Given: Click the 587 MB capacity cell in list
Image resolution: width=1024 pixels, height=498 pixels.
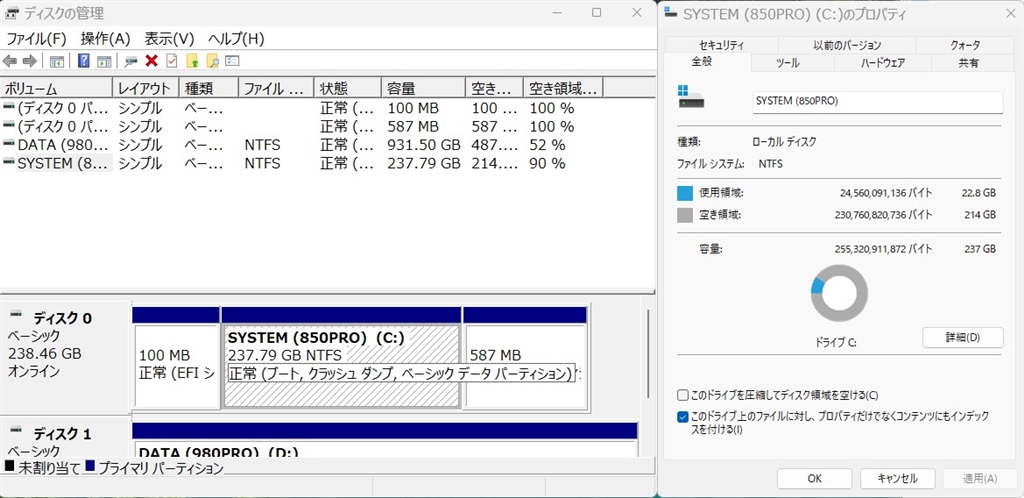Looking at the screenshot, I should [x=413, y=127].
